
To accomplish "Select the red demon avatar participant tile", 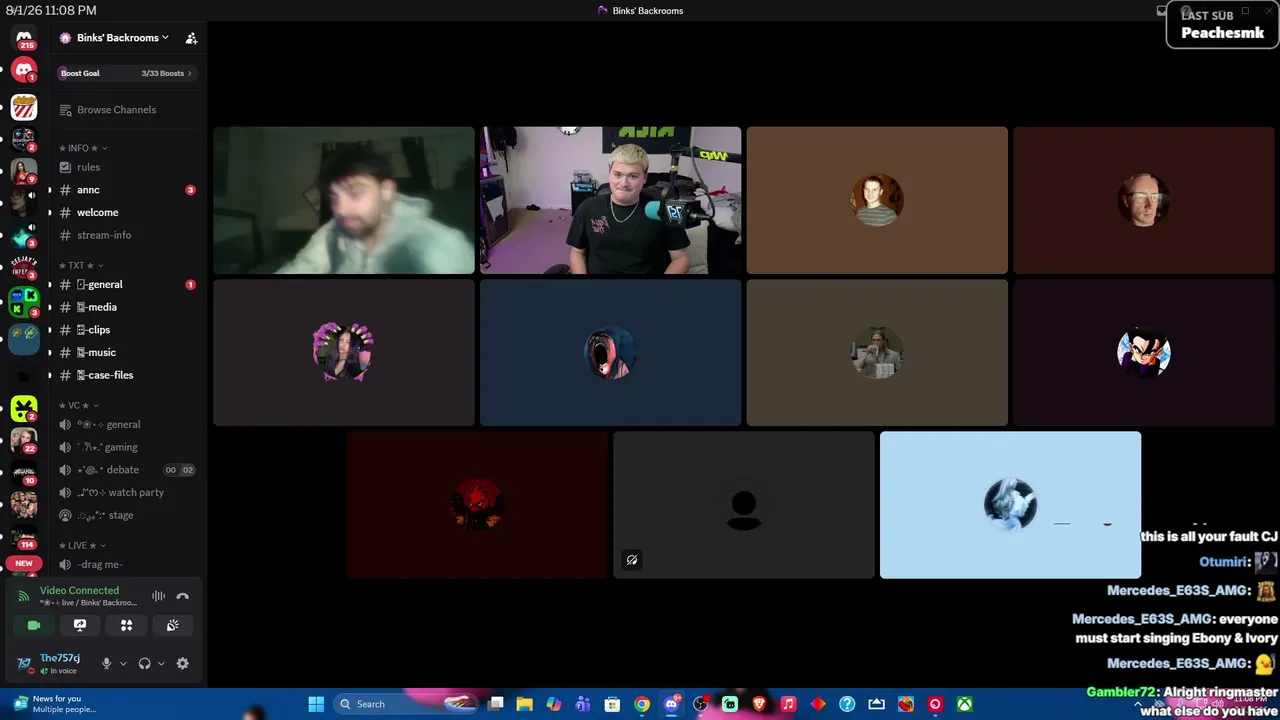I will 477,505.
